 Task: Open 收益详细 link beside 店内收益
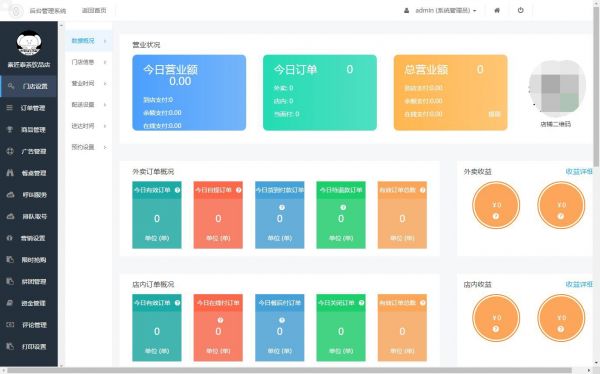pyautogui.click(x=579, y=284)
